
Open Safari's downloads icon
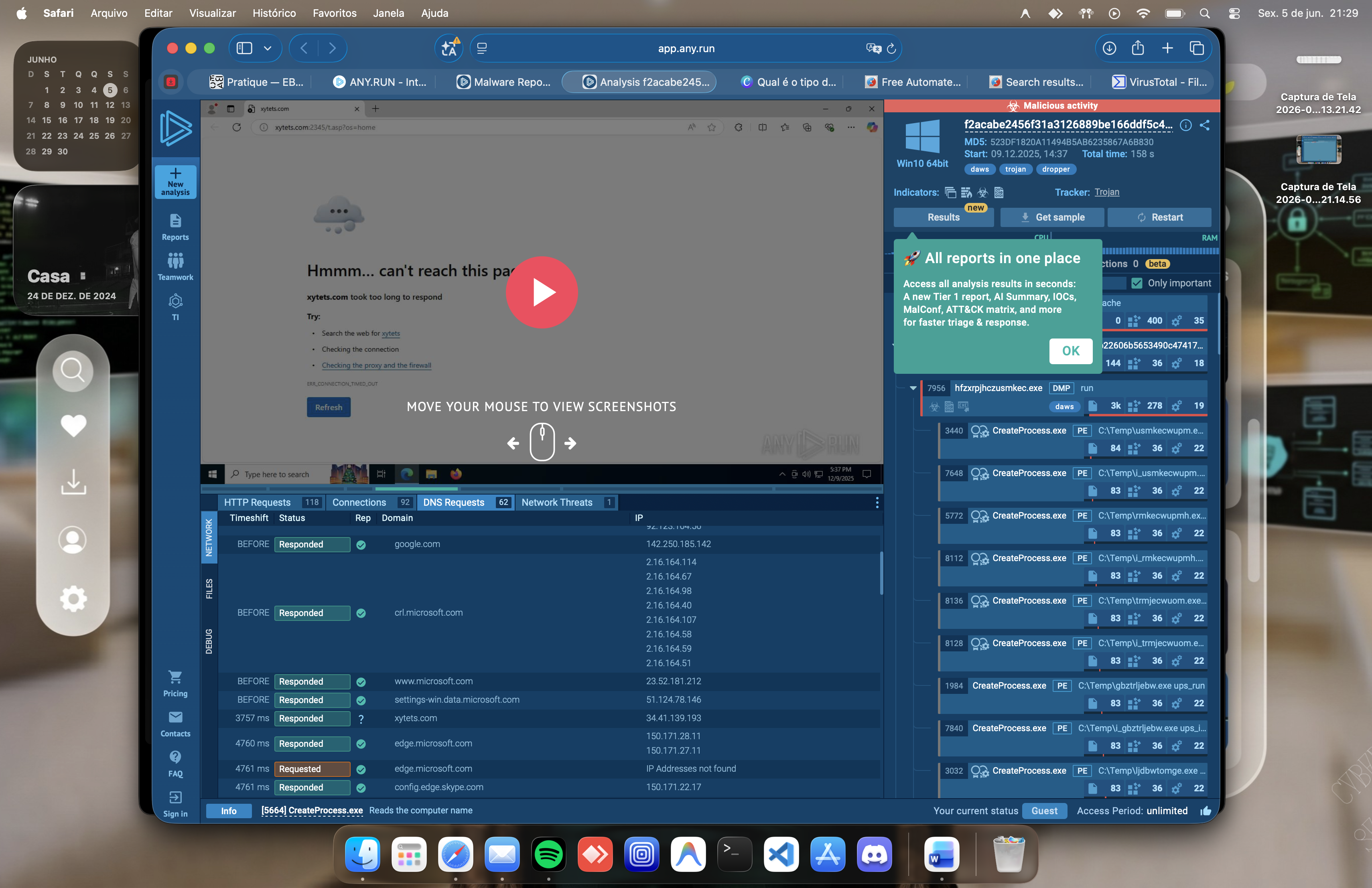tap(1109, 49)
